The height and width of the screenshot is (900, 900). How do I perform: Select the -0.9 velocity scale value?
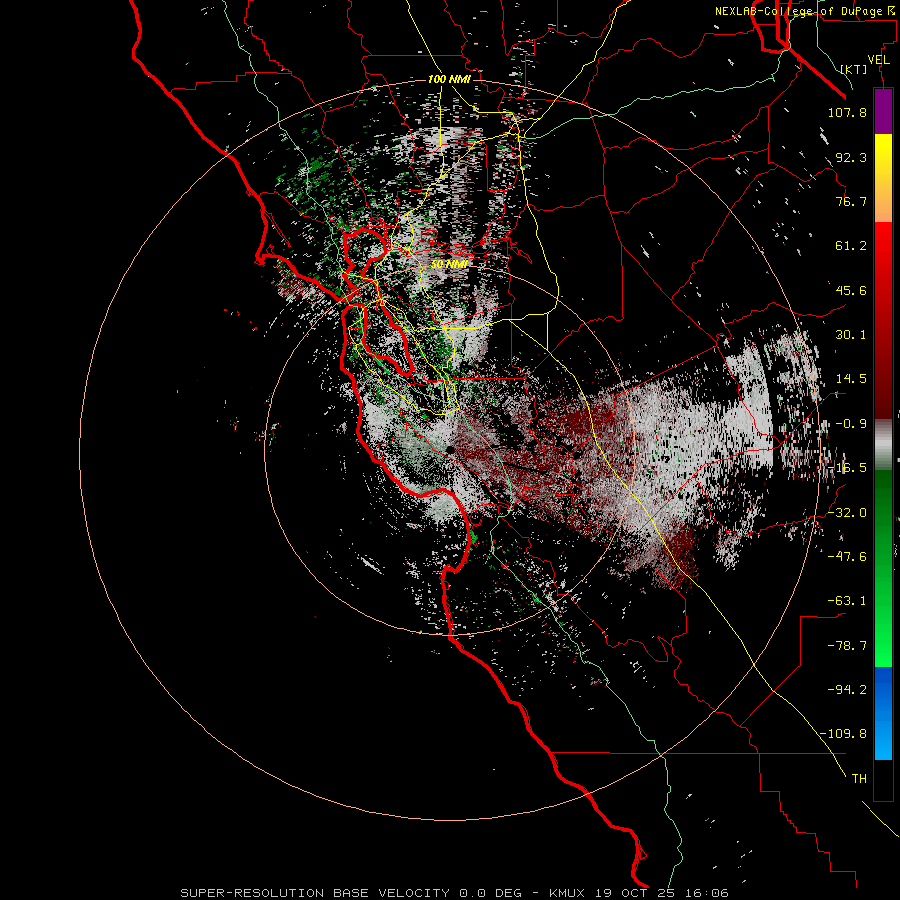tap(851, 424)
